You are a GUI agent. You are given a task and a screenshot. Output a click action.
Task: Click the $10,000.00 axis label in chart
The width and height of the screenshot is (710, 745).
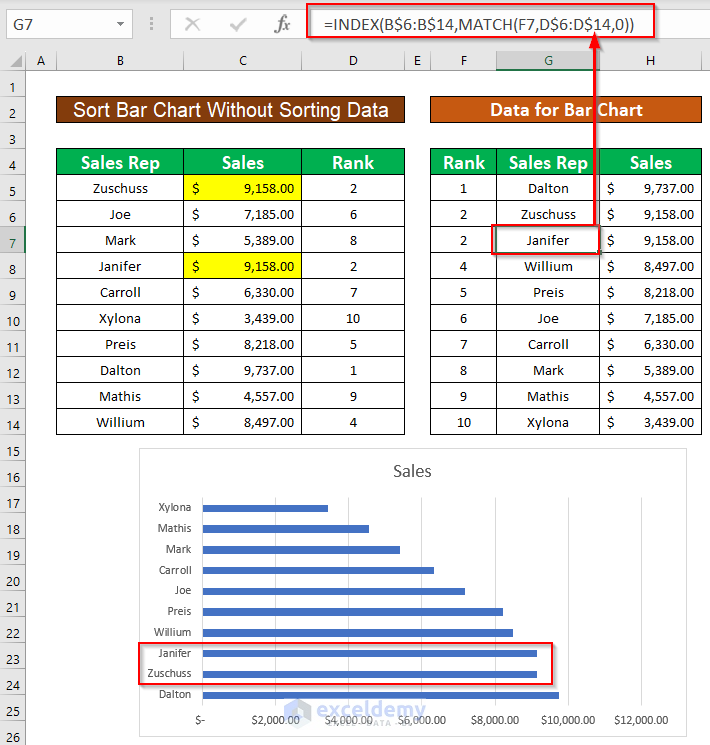point(568,720)
